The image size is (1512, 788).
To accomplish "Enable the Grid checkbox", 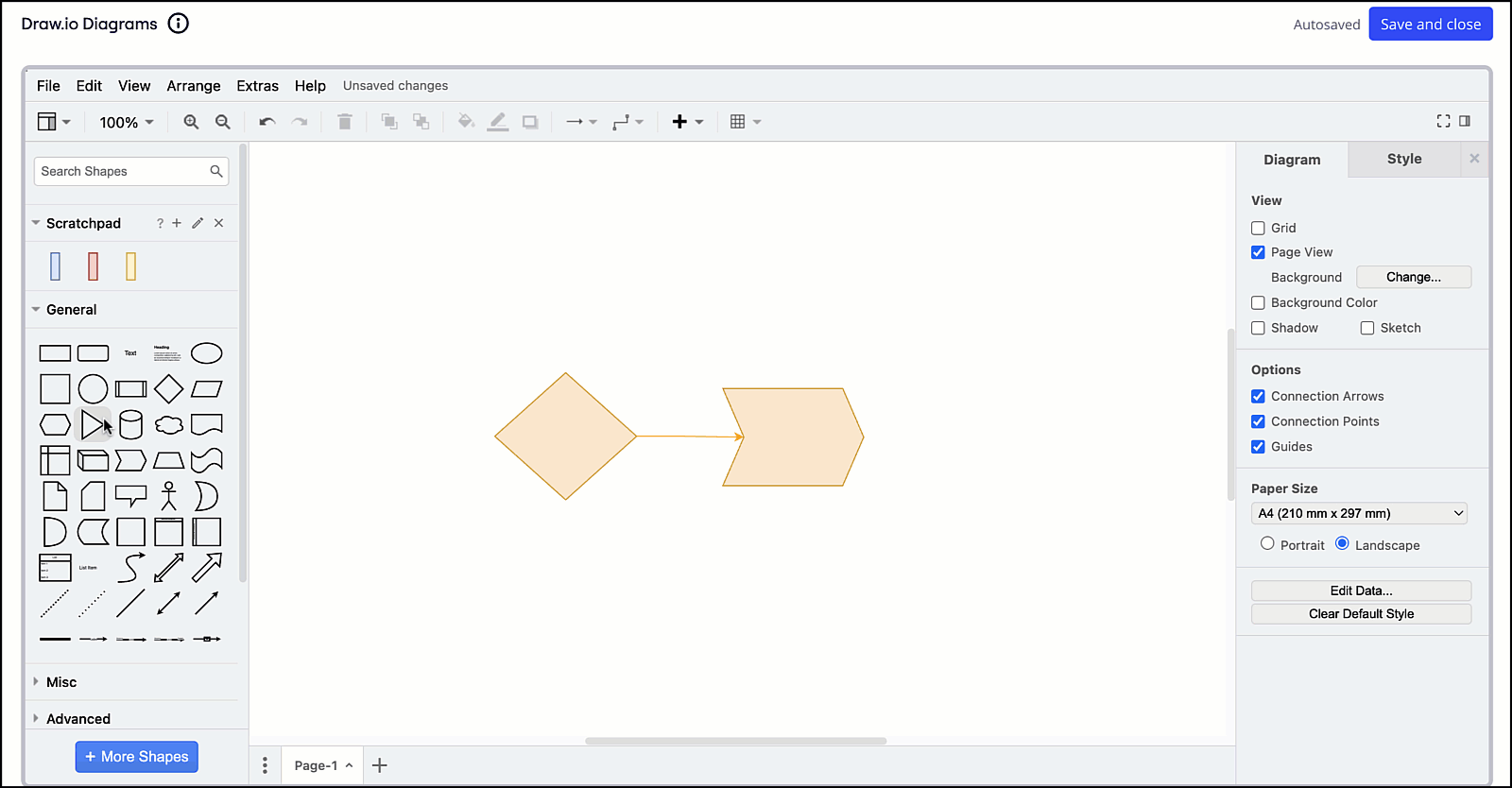I will pos(1258,228).
